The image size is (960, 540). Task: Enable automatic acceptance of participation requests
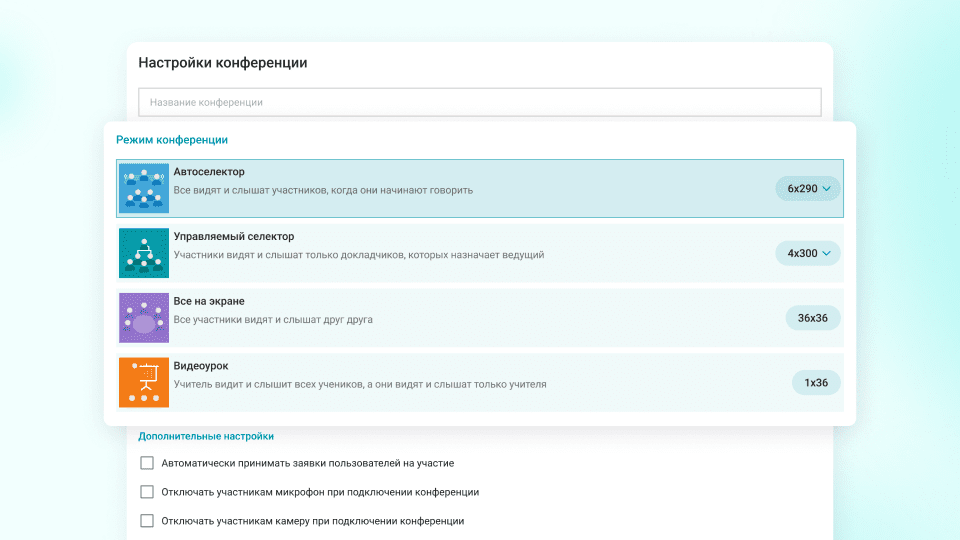click(147, 463)
